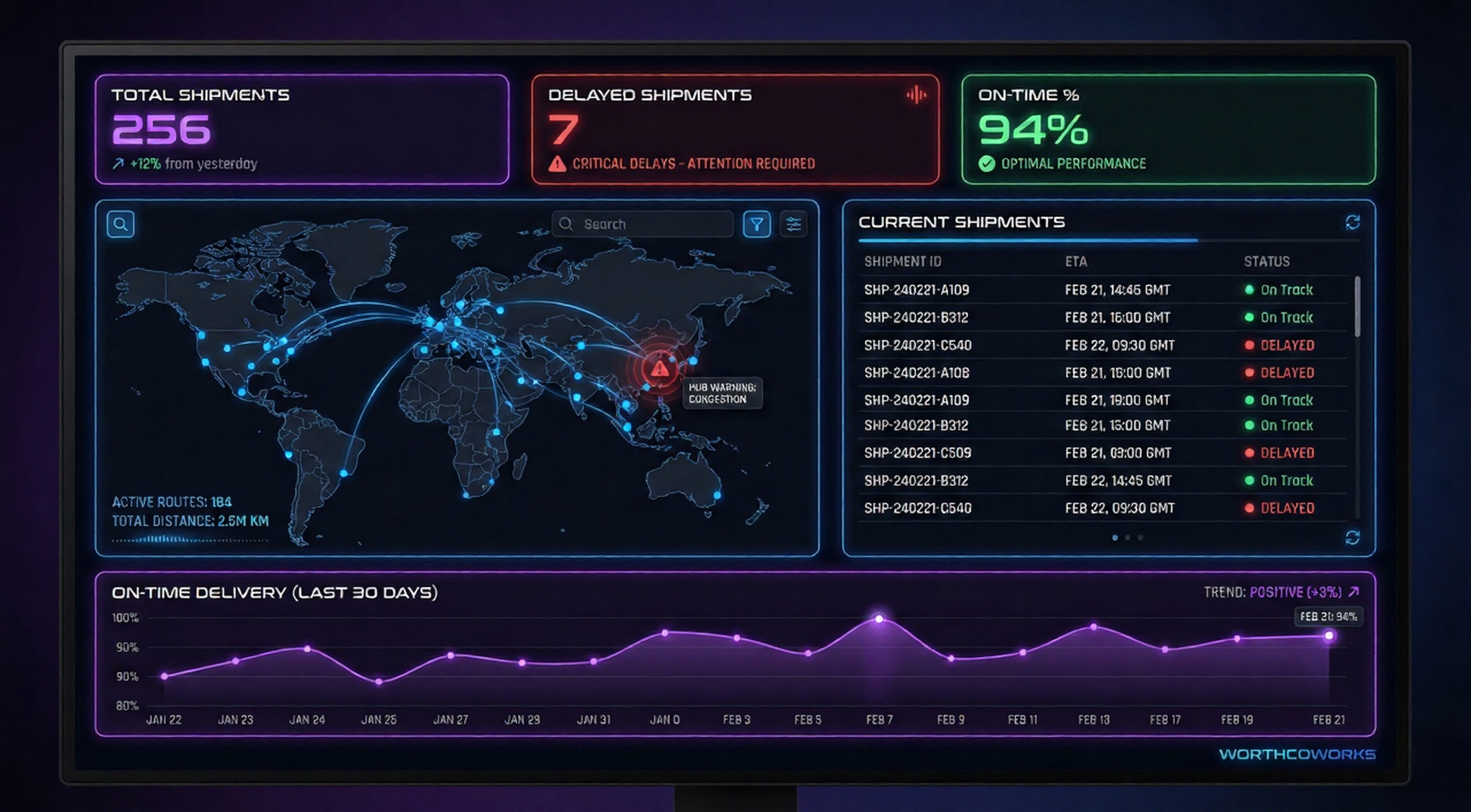Screen dimensions: 1471x812
Task: Click inside the Search field on the map
Action: pyautogui.click(x=644, y=224)
